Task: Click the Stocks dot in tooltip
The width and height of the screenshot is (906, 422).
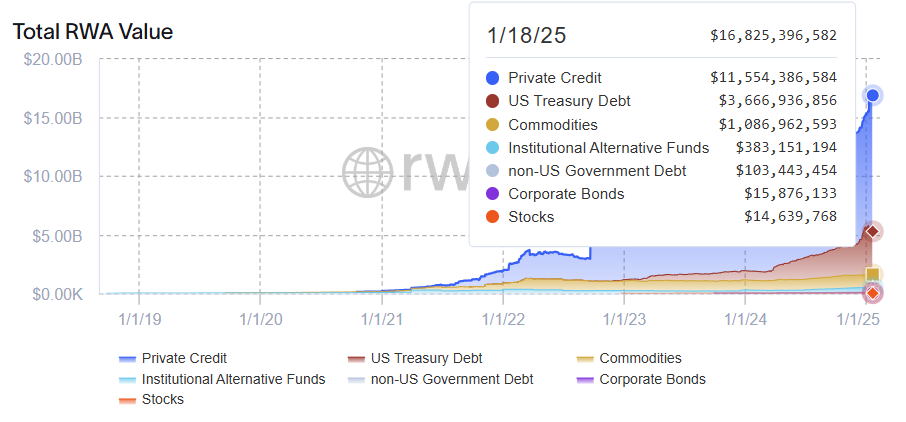Action: click(492, 217)
